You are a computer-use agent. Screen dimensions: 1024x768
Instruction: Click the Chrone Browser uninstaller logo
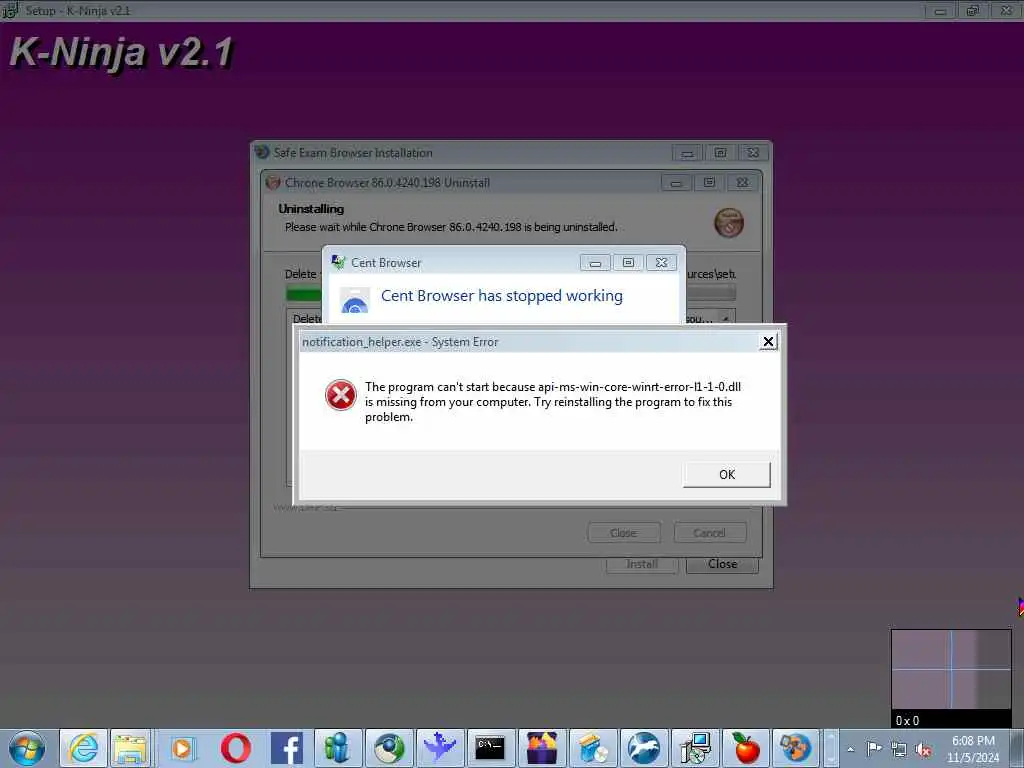[729, 223]
